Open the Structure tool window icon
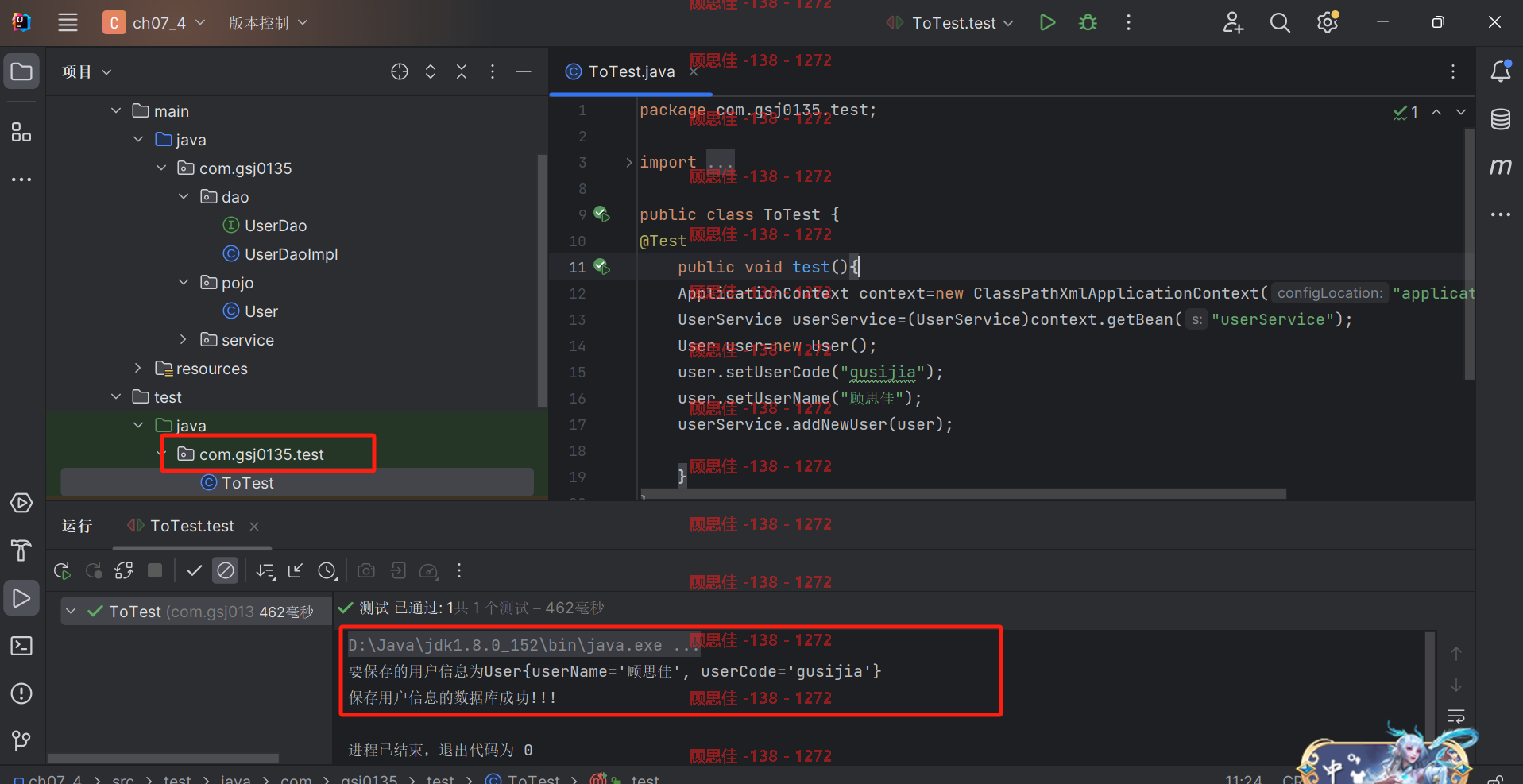Screen dimensions: 1523x784 (x=21, y=132)
